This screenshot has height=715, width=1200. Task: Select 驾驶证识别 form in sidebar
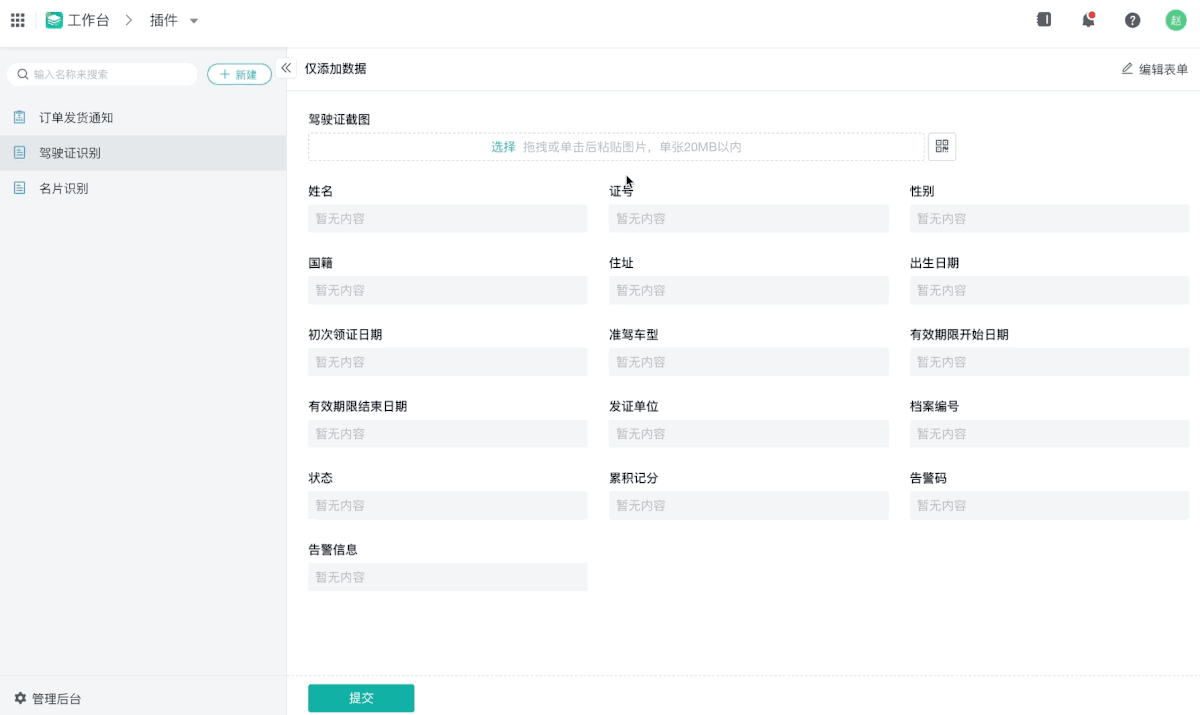[x=70, y=153]
